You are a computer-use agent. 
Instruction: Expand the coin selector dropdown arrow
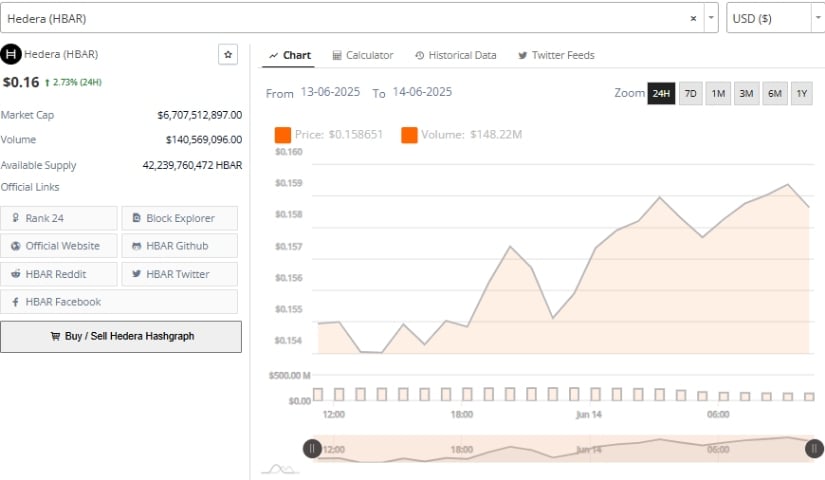point(711,18)
